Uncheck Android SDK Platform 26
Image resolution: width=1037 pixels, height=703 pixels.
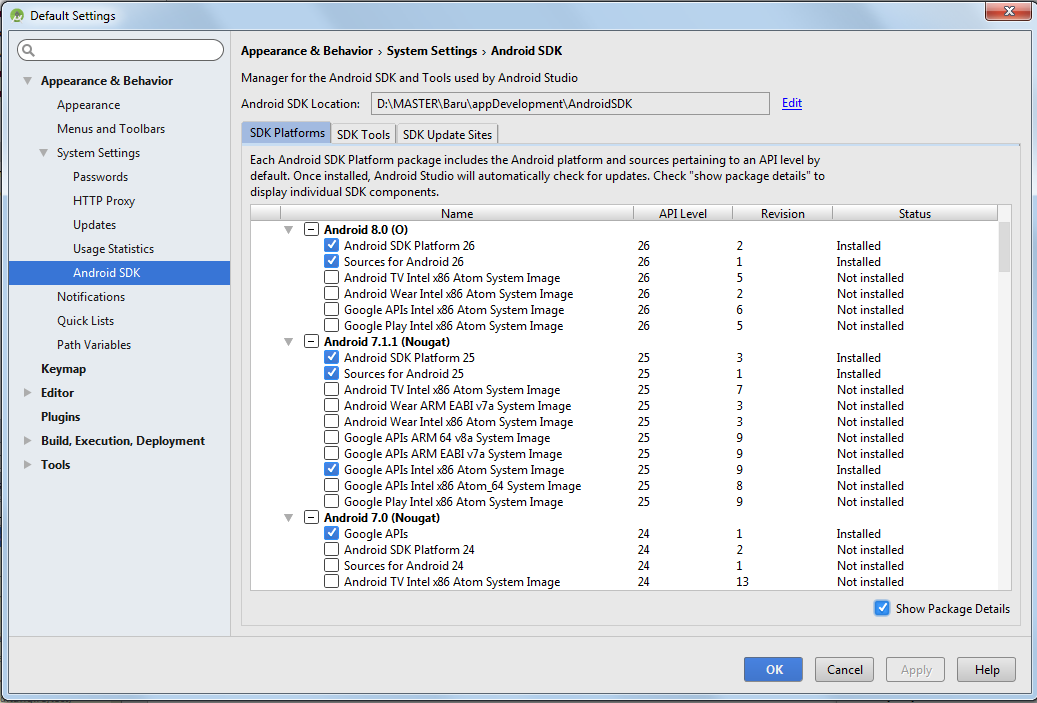point(331,246)
